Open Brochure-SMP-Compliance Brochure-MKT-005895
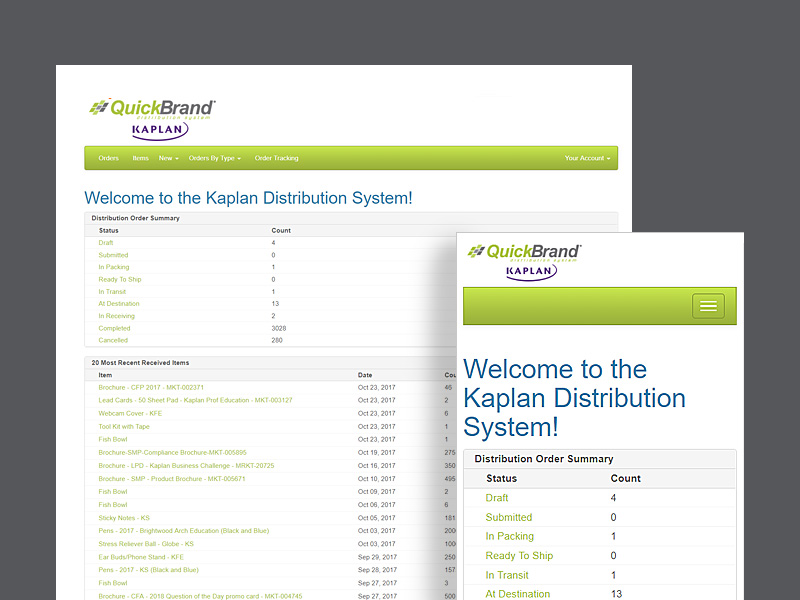This screenshot has height=600, width=800. tap(172, 453)
